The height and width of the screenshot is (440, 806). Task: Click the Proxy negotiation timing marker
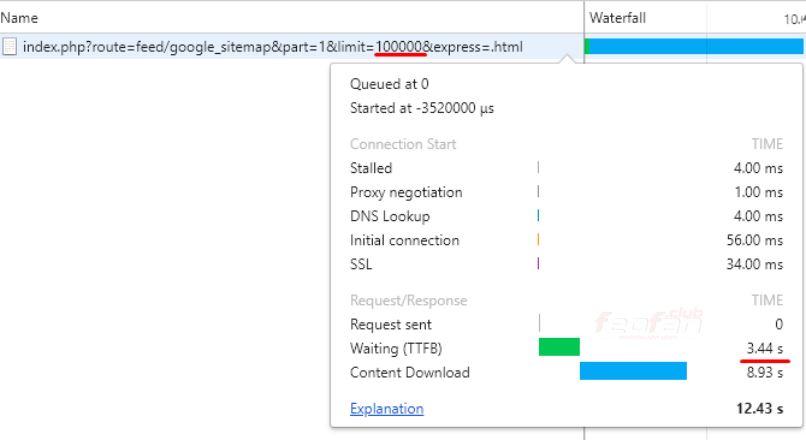[538, 192]
